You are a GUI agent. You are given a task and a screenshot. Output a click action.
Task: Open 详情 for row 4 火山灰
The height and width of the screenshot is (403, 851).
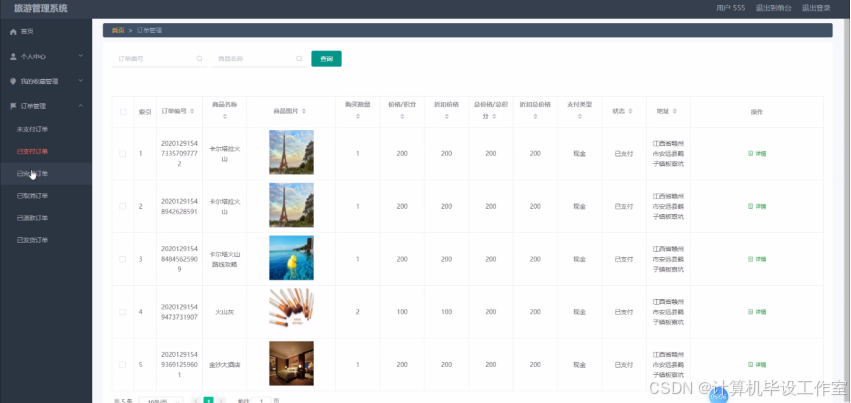coord(757,312)
